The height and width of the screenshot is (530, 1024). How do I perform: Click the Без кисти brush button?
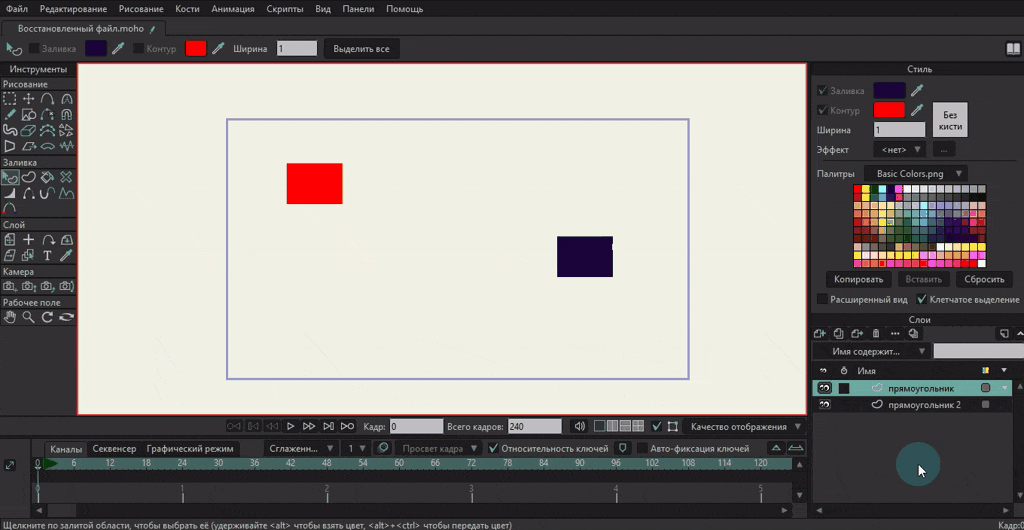(950, 119)
